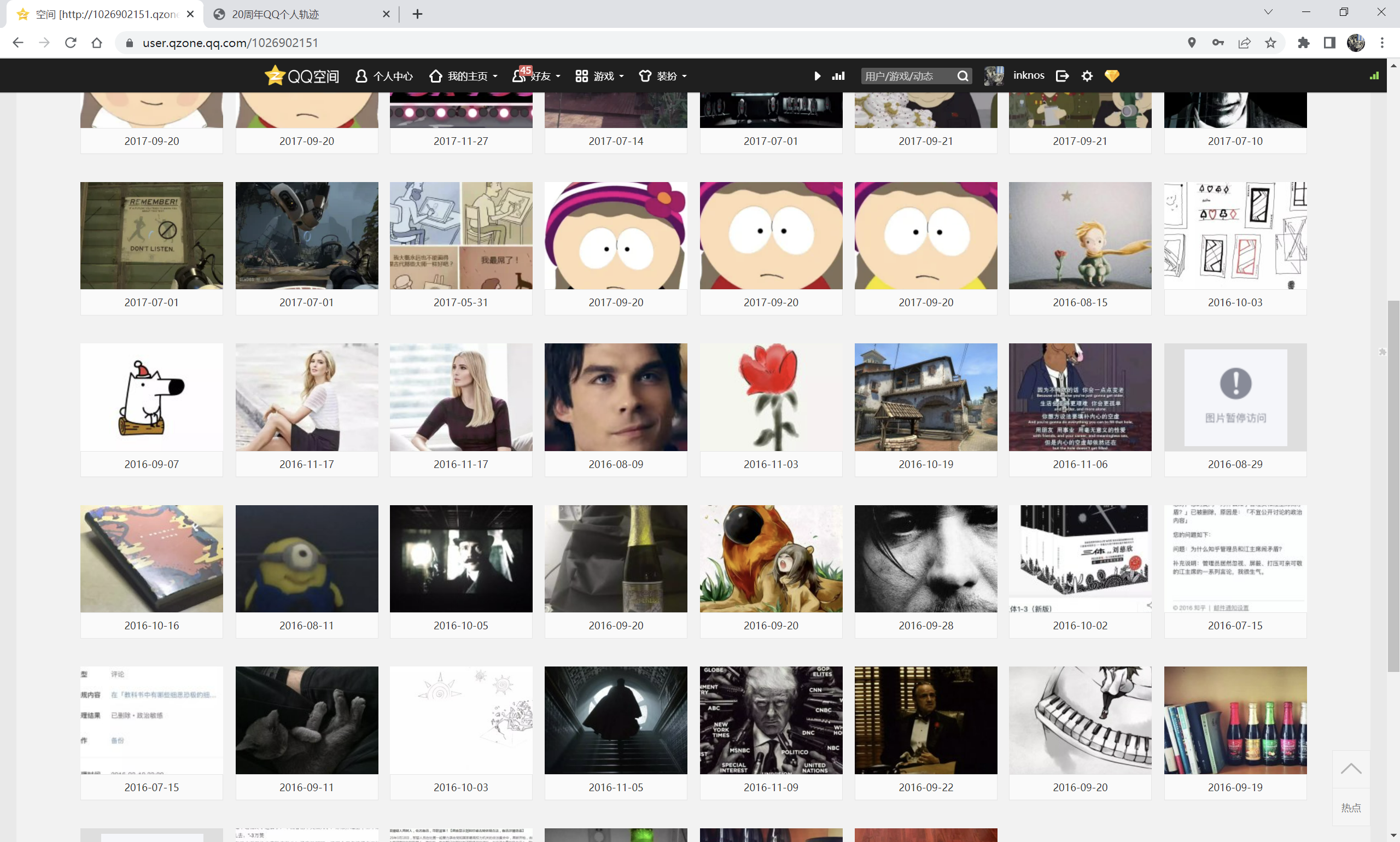1400x842 pixels.
Task: Open the piano sketch photo dated 2016-09-20
Action: [1080, 720]
